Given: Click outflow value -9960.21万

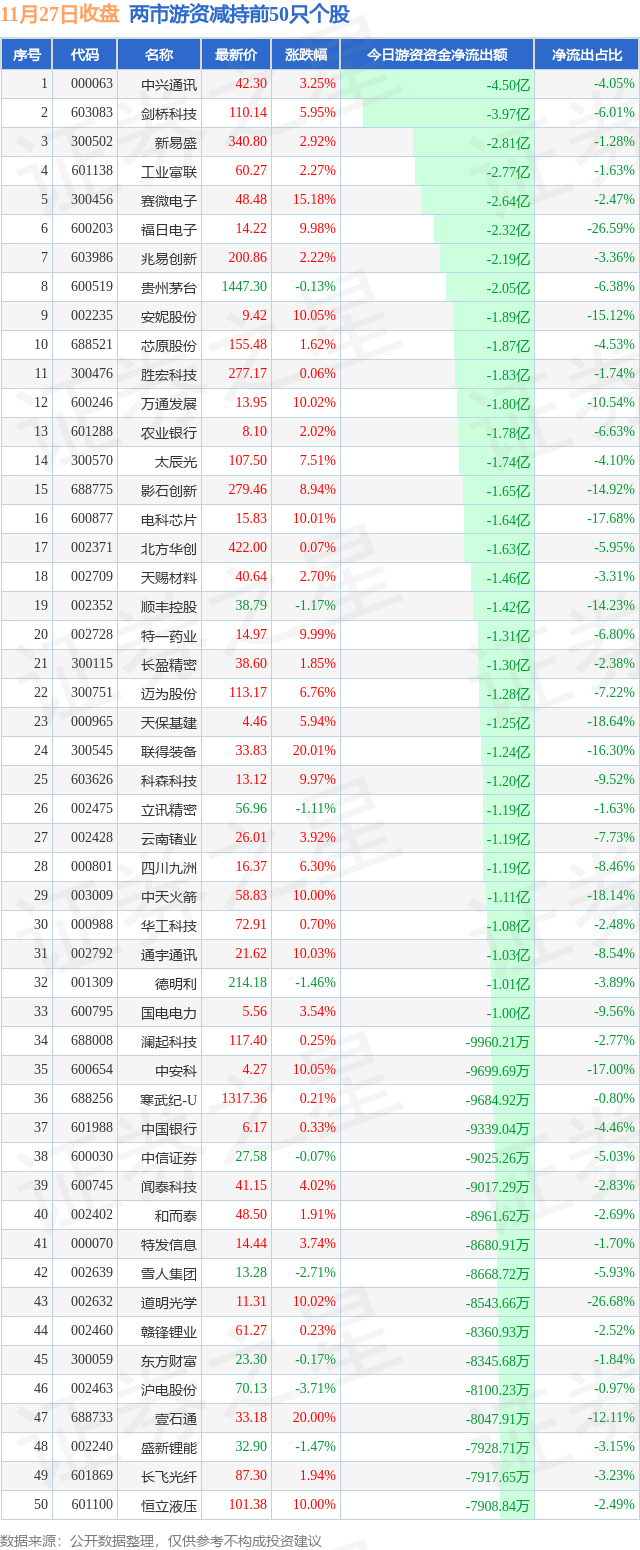Looking at the screenshot, I should (498, 1041).
